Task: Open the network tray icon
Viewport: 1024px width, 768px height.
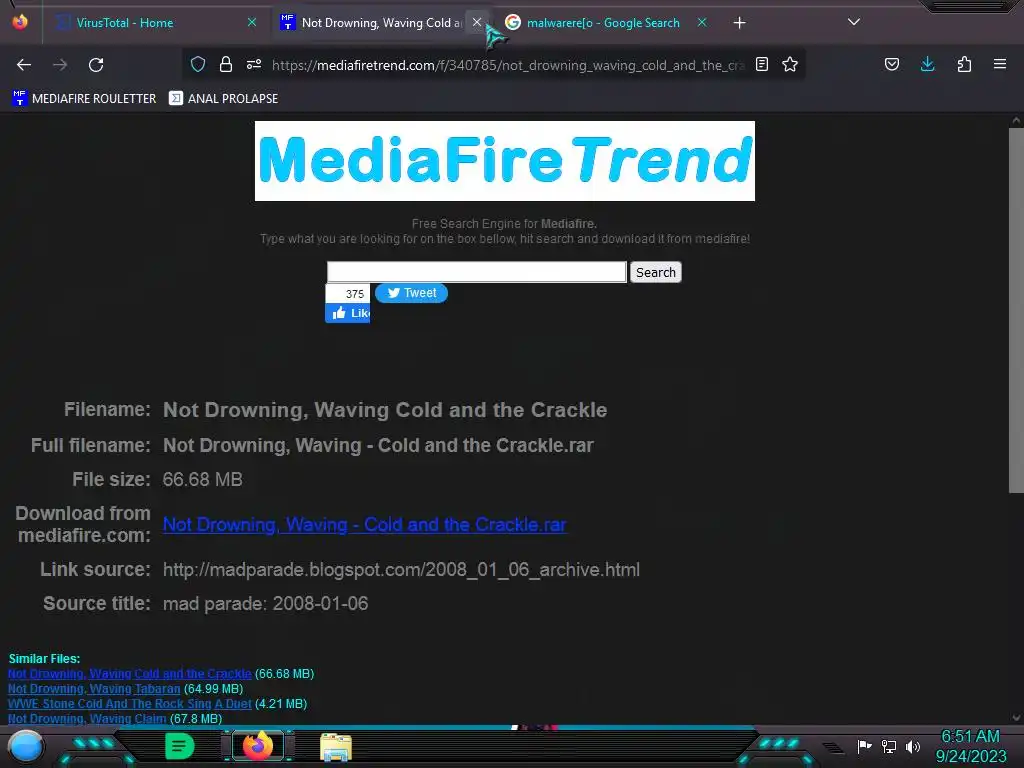Action: tap(889, 746)
